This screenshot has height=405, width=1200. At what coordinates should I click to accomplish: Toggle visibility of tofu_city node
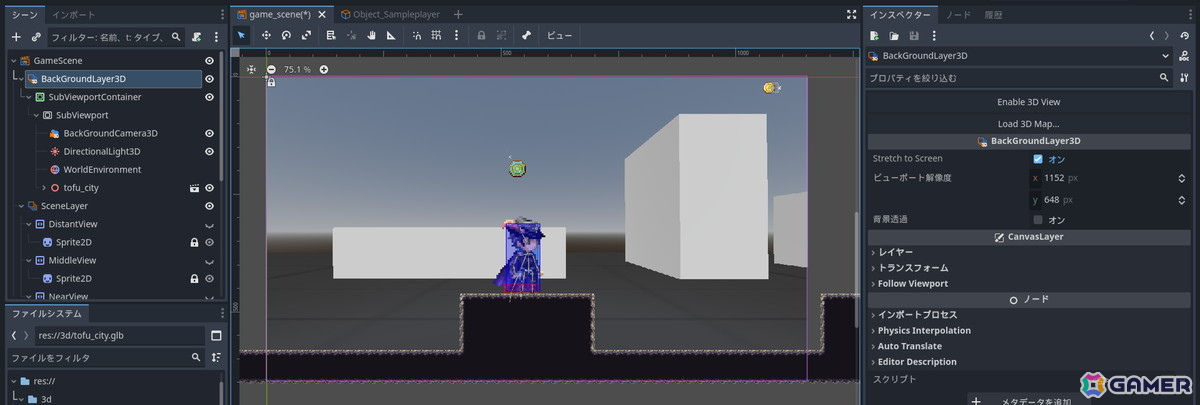210,188
